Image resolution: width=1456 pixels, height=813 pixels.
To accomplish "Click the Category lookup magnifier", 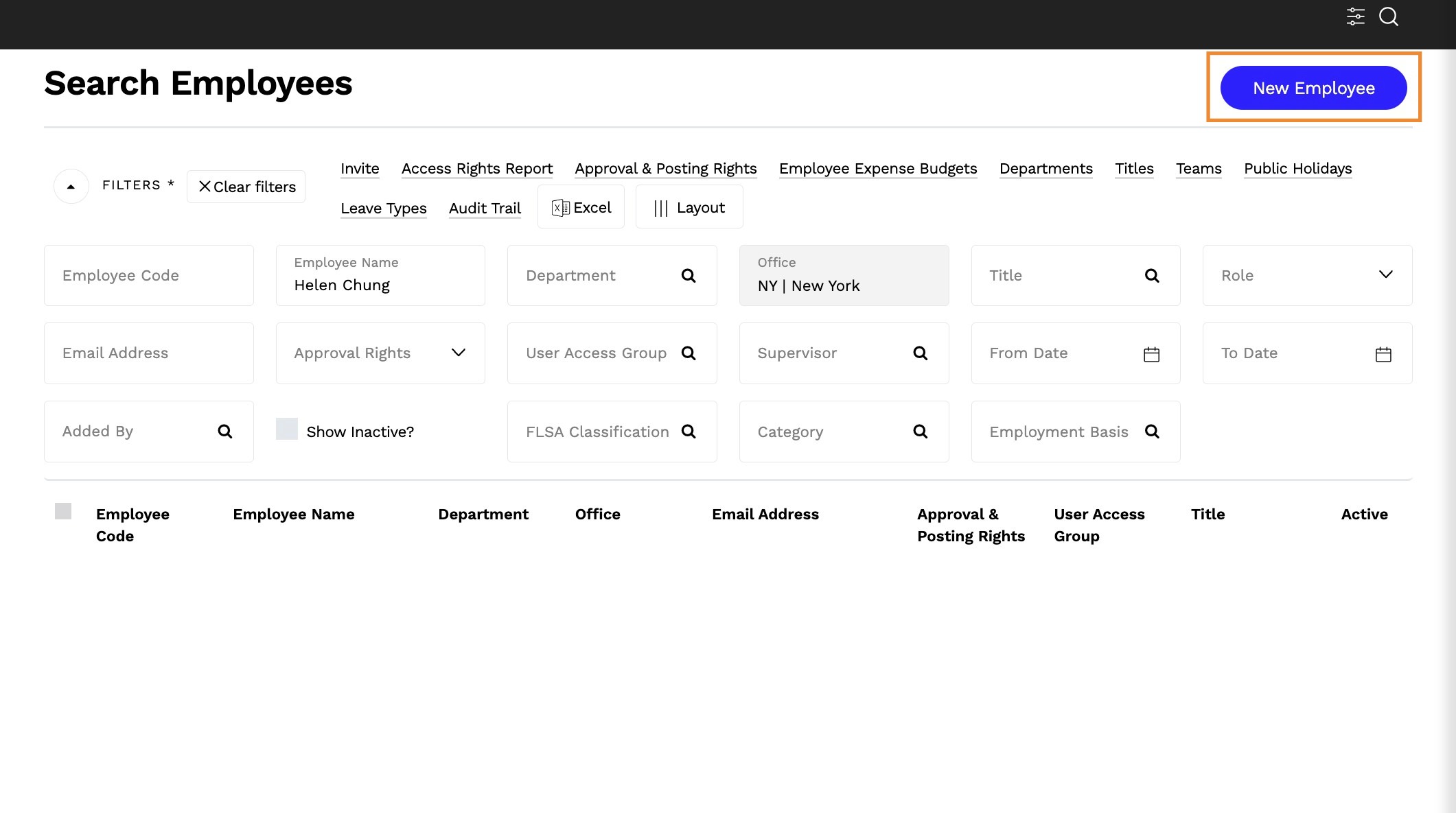I will (x=921, y=432).
